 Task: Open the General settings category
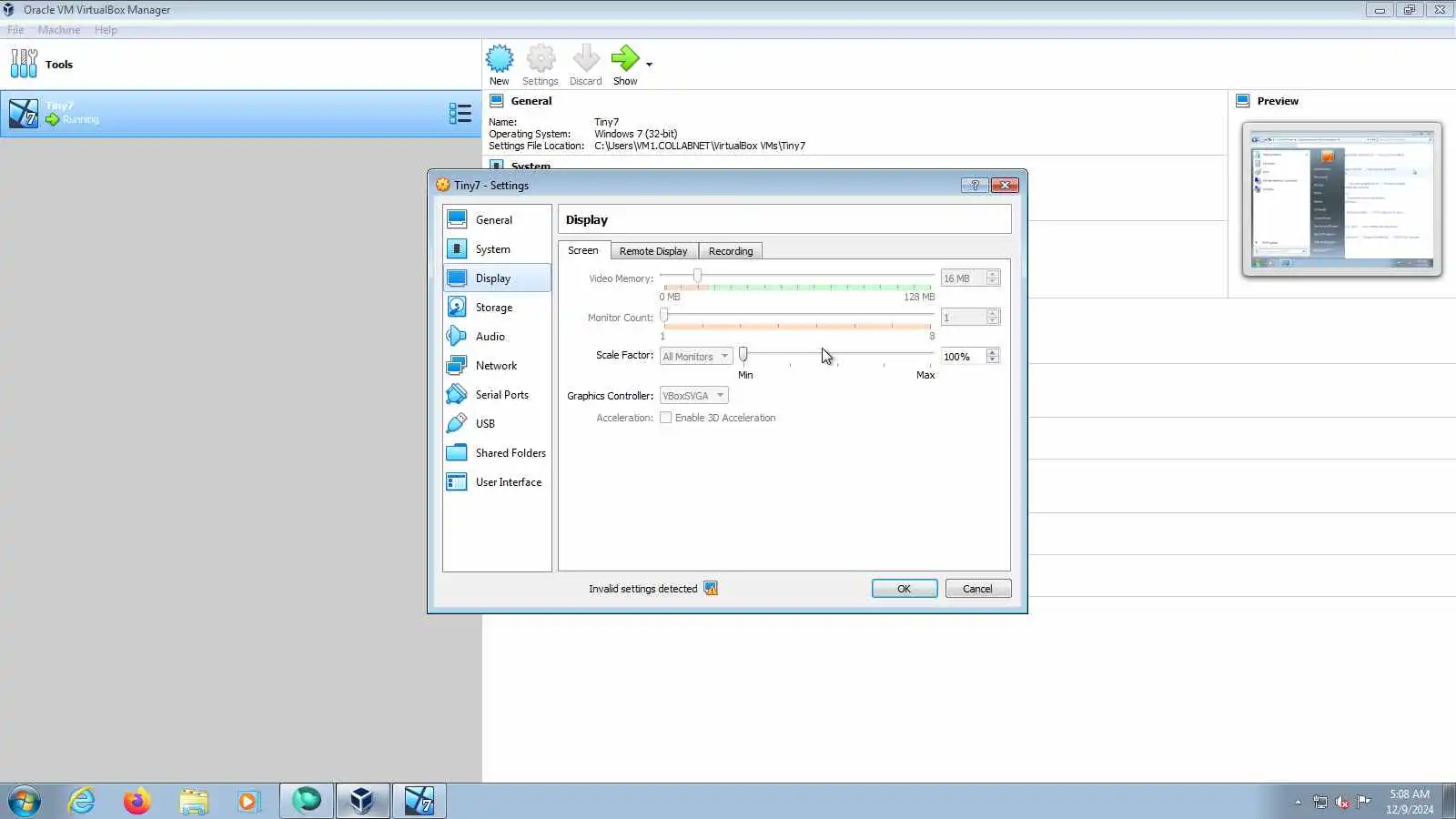click(x=497, y=220)
